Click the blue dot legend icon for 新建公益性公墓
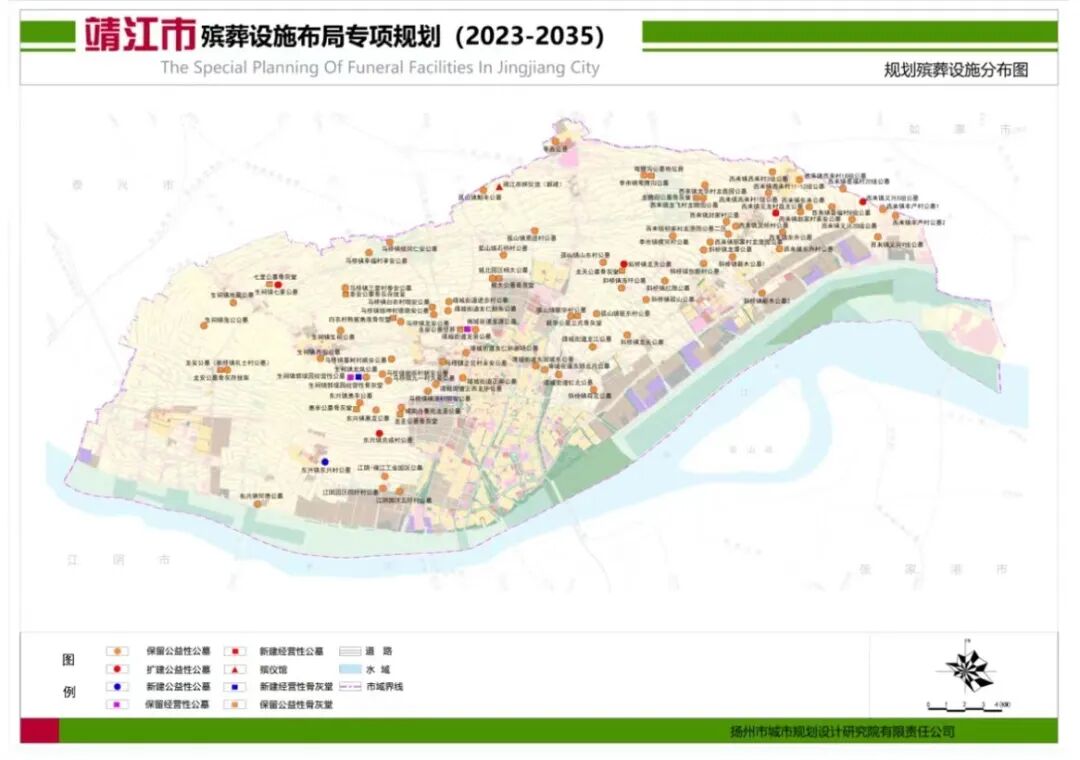Screen dimensions: 1080x760 (x=118, y=687)
